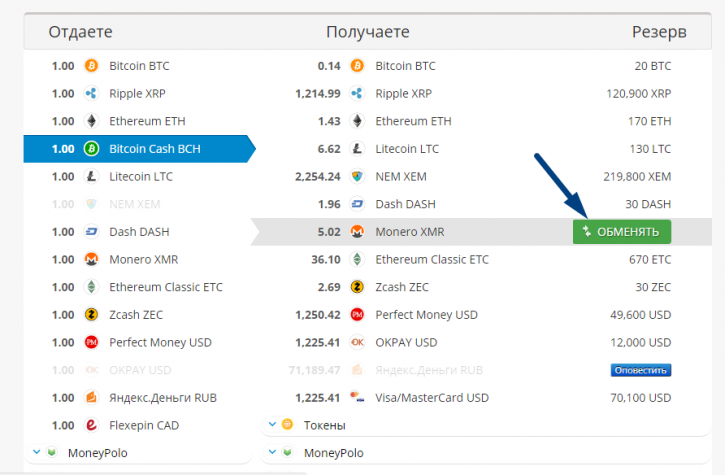Click the Dash DASH icon in Получаете column
Viewport: 725px width, 475px height.
pos(357,204)
